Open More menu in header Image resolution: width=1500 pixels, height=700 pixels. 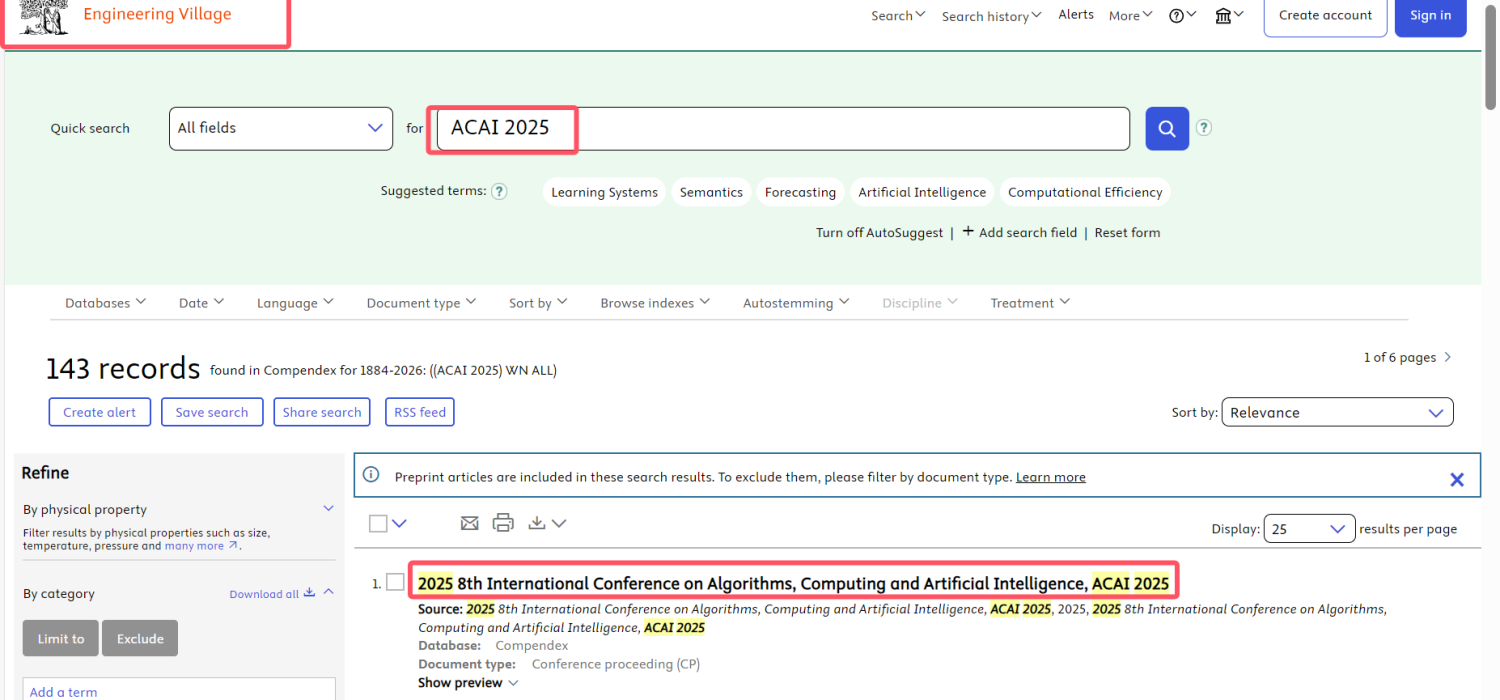pyautogui.click(x=1131, y=15)
